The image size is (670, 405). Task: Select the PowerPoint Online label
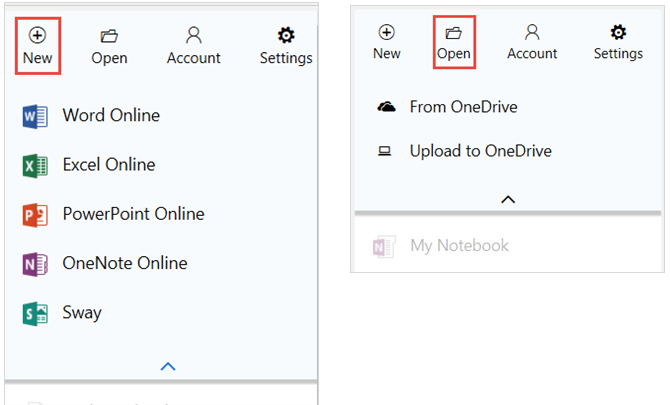(x=133, y=214)
